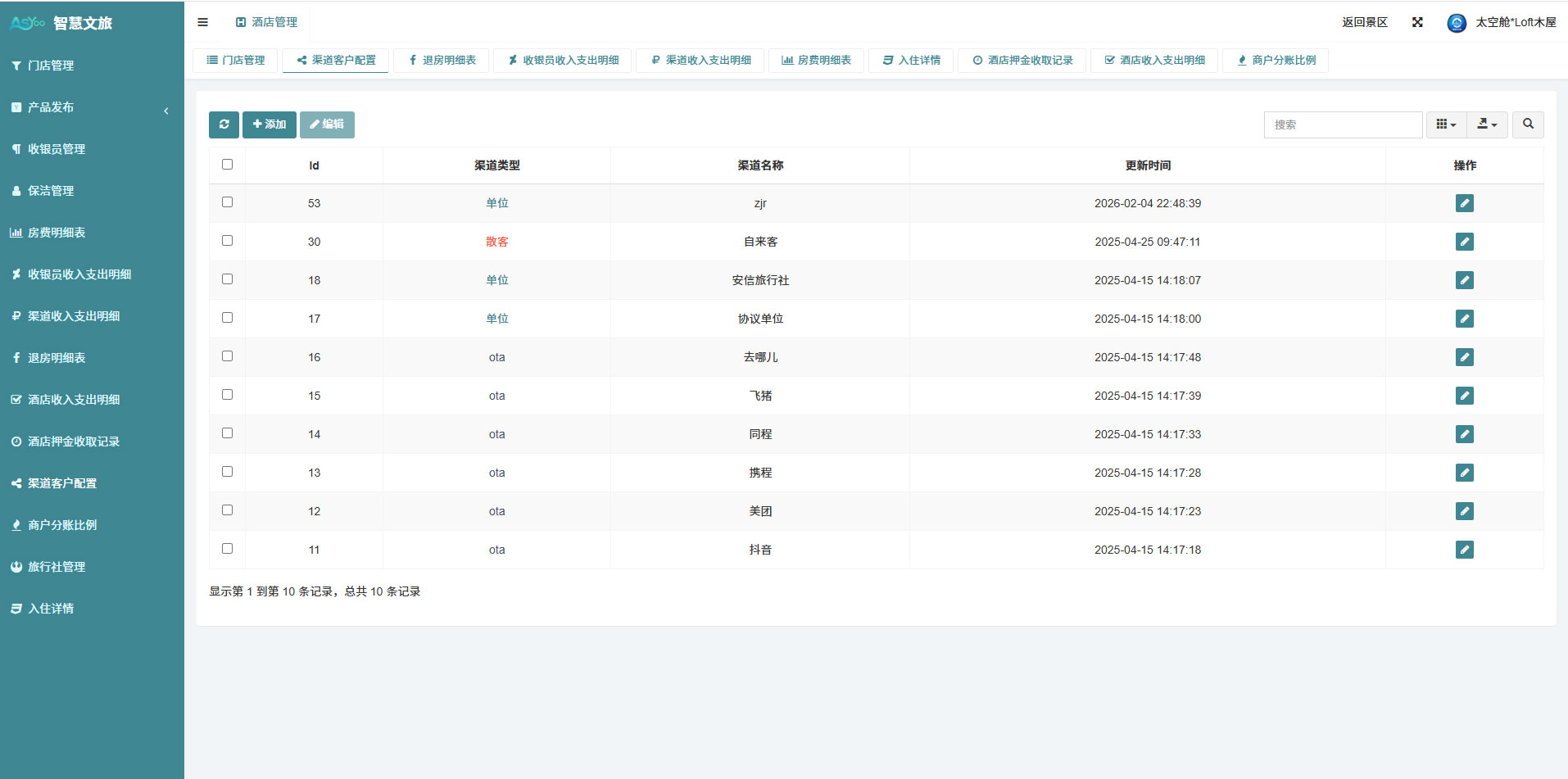1568x779 pixels.
Task: Check the checkbox for Id 13 row
Action: (x=227, y=472)
